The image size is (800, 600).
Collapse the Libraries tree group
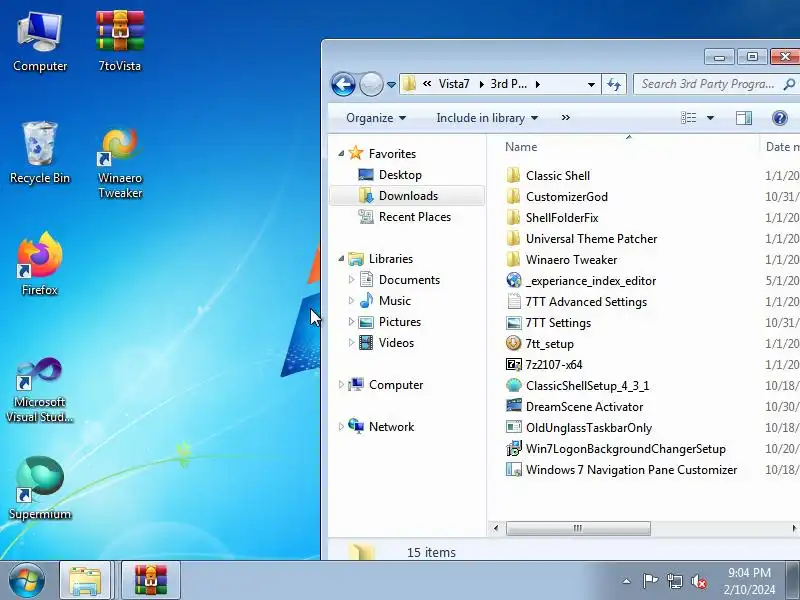(341, 259)
